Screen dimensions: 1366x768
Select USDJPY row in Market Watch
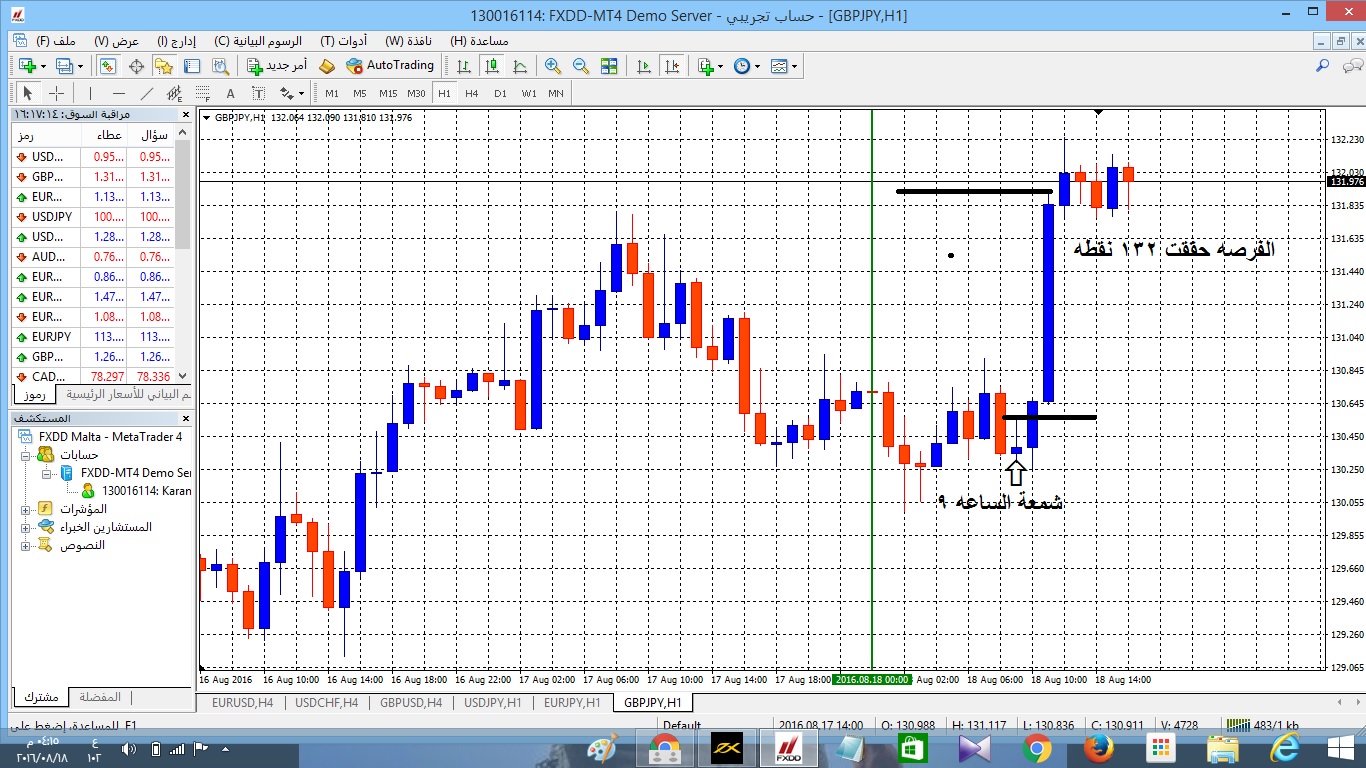93,217
